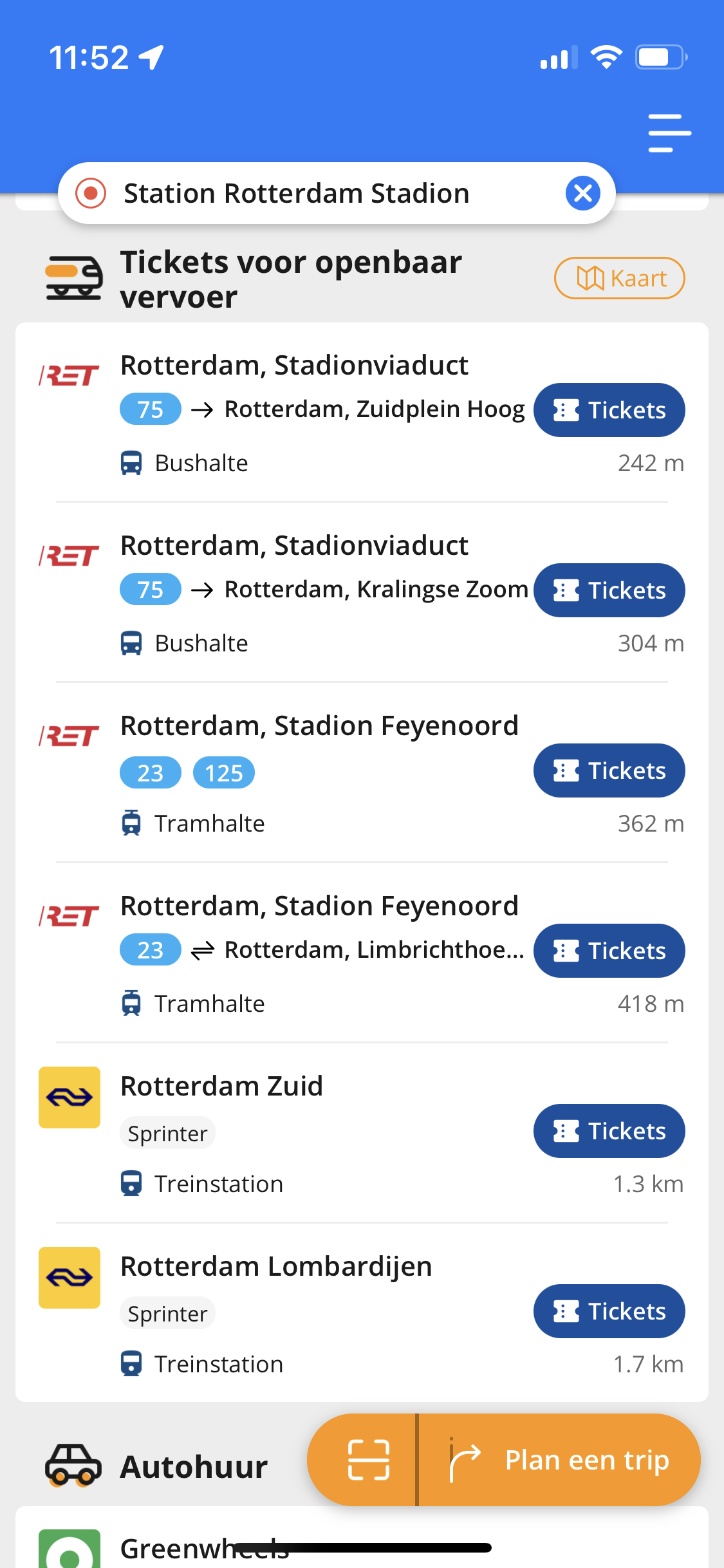Open the hamburger menu icon

(x=669, y=133)
